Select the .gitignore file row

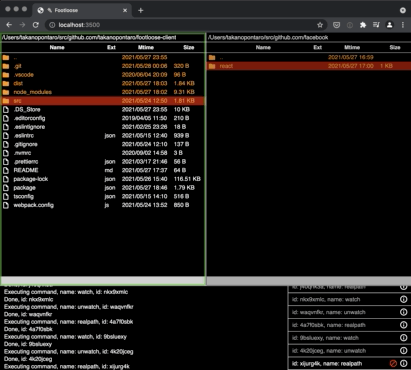[x=103, y=144]
